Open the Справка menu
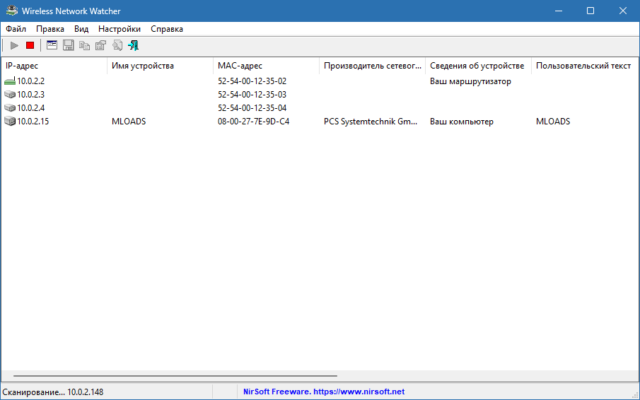Image resolution: width=640 pixels, height=400 pixels. pos(167,29)
